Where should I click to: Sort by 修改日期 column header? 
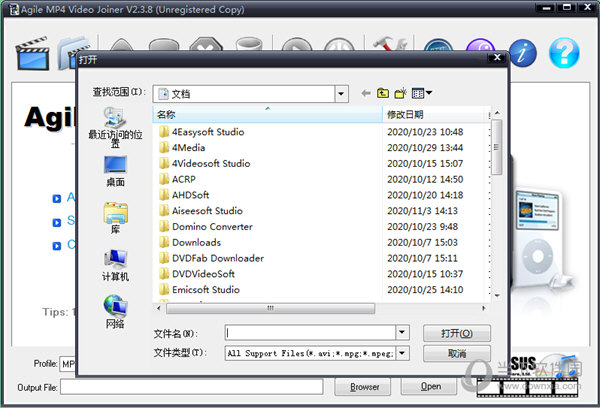[434, 114]
